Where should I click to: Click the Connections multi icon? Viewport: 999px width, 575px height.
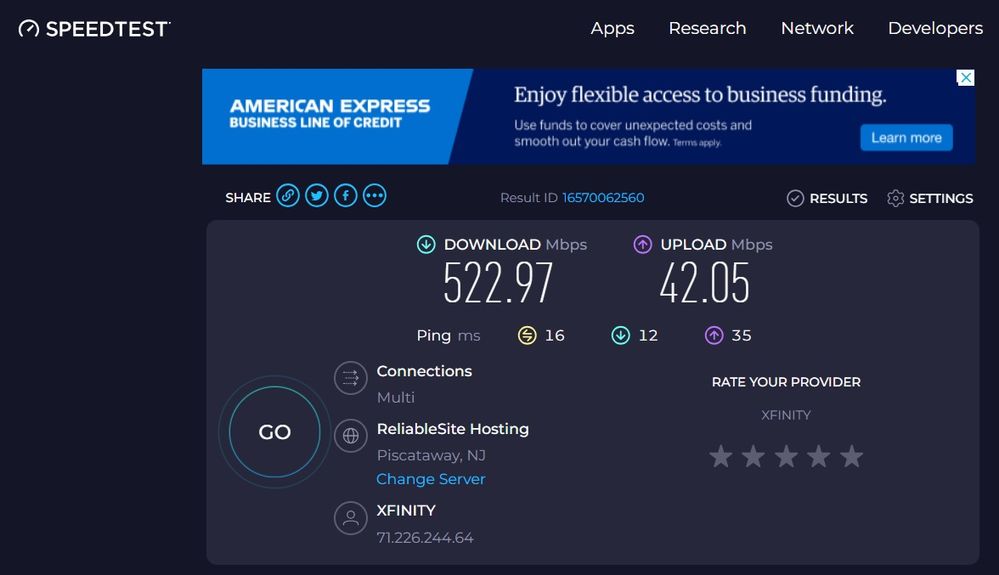(350, 378)
